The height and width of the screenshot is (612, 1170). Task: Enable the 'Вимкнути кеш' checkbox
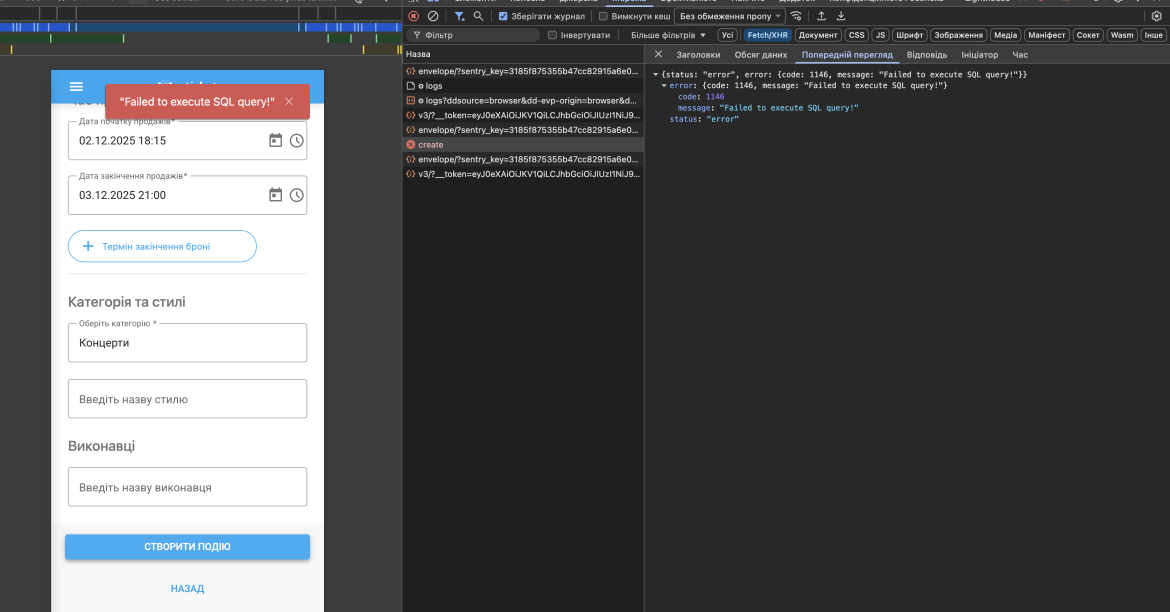(603, 16)
